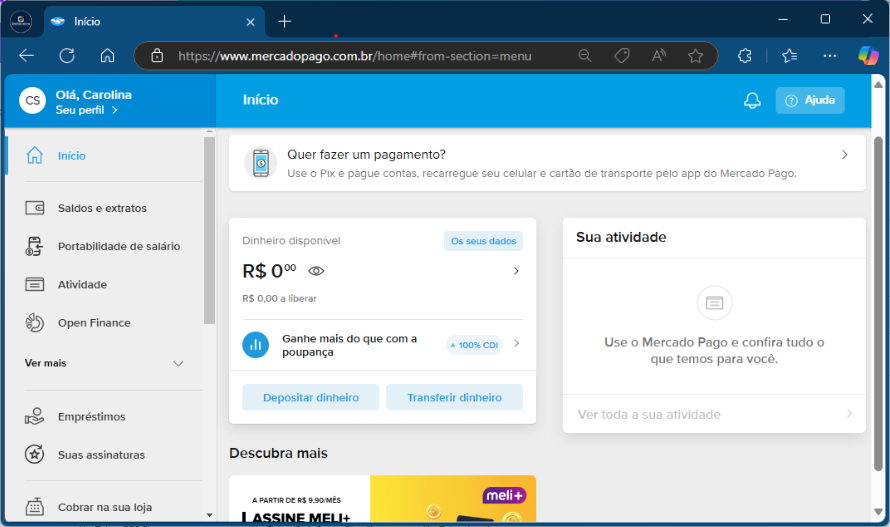This screenshot has width=890, height=527.
Task: Click the payment banner phone icon
Action: [x=261, y=163]
